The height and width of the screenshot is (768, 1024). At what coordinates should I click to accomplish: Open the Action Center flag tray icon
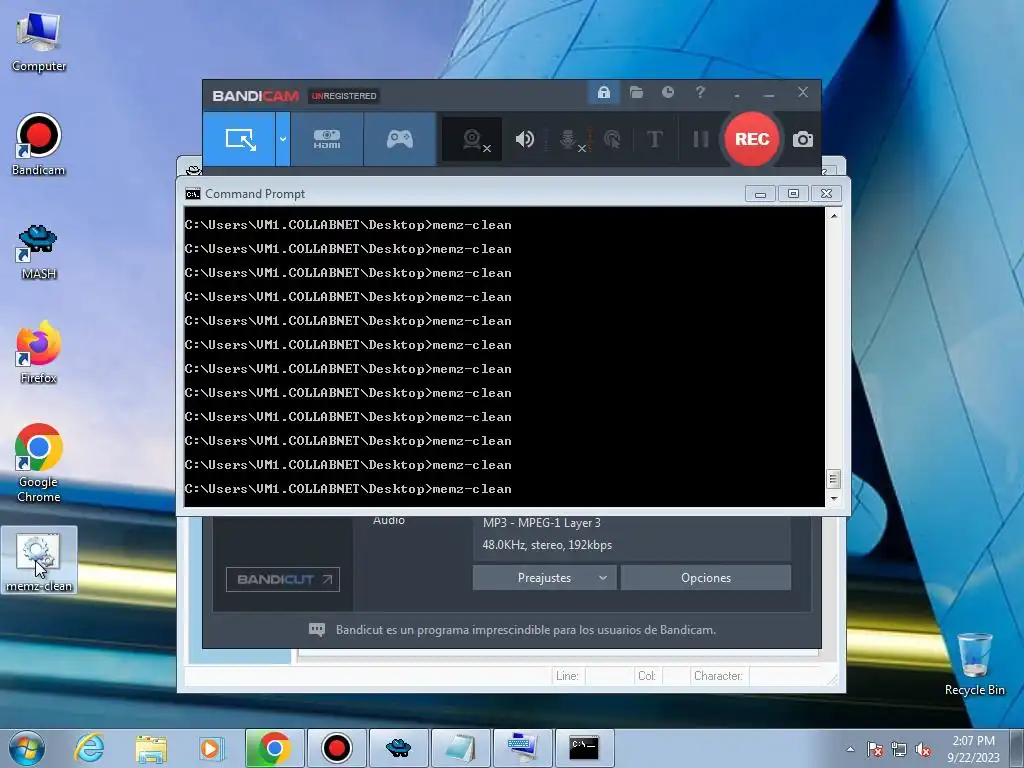click(875, 749)
